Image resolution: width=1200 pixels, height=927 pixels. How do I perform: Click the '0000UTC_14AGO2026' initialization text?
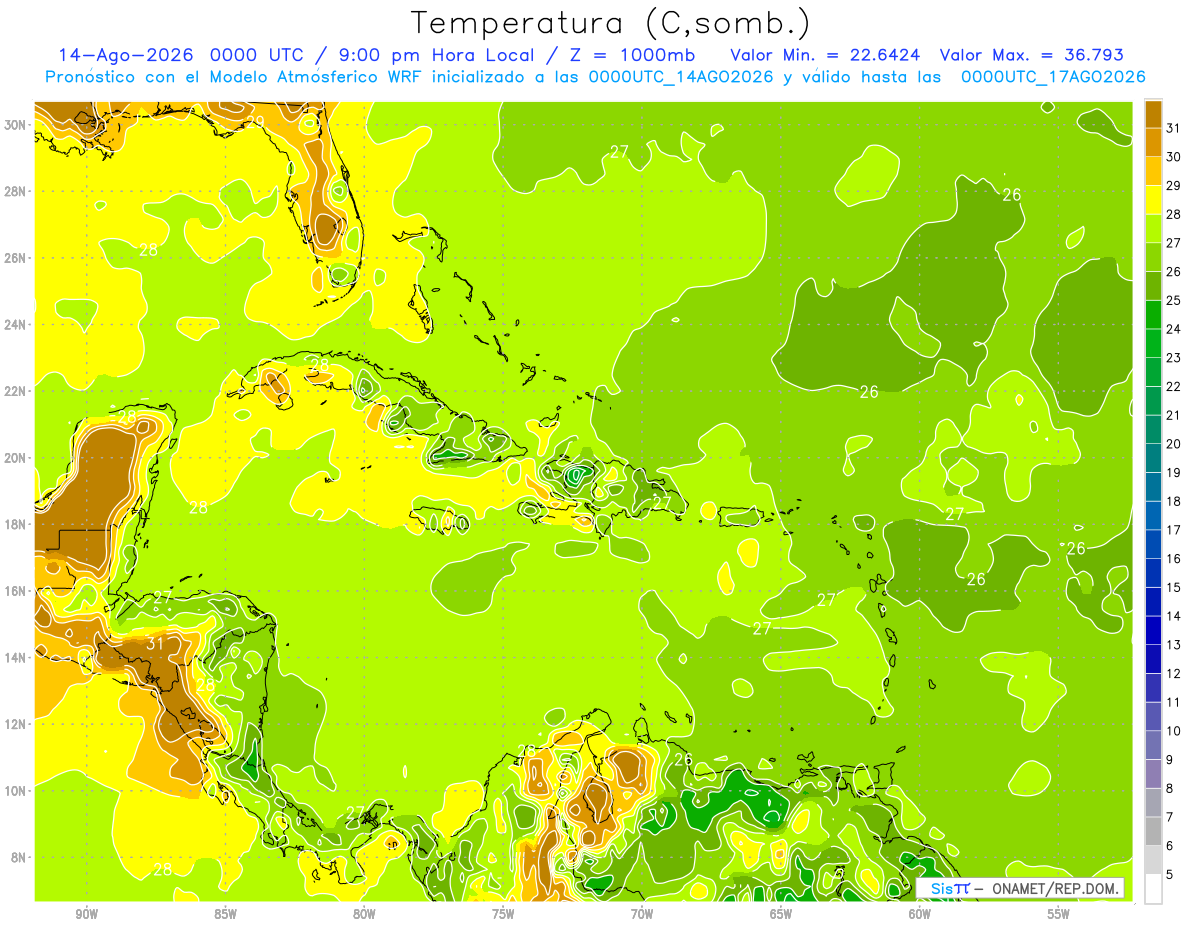(x=681, y=77)
